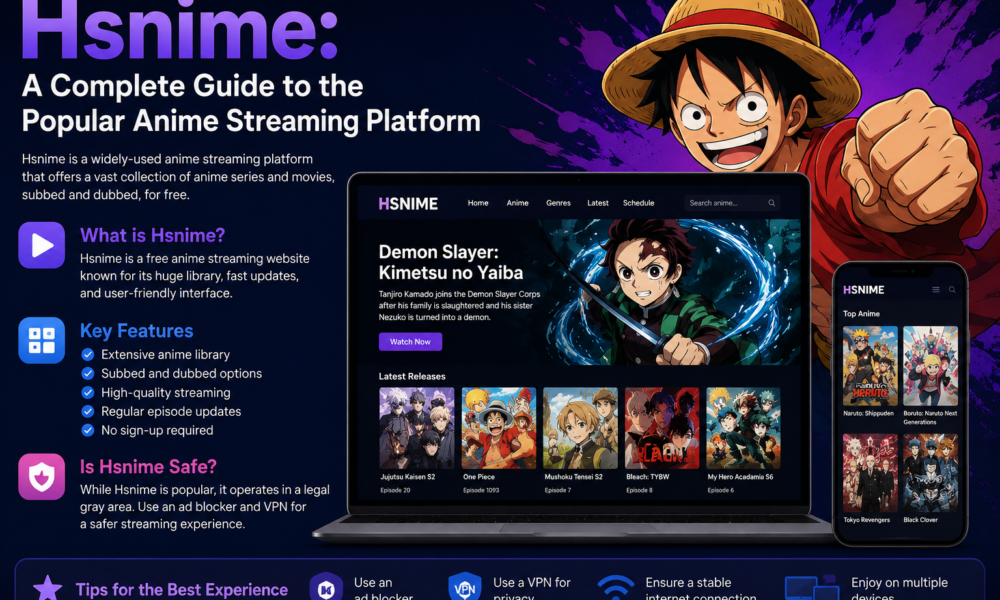Screen dimensions: 1000x600
Task: Select the My Hero Academia S6 thumbnail
Action: [x=744, y=428]
